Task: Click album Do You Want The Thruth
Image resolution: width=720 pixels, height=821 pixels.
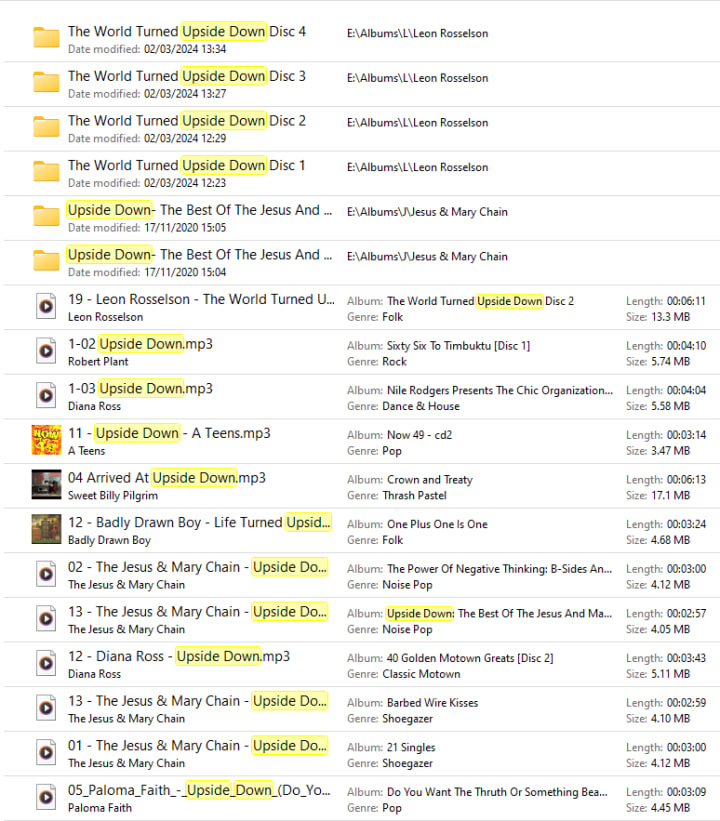Action: (x=497, y=792)
